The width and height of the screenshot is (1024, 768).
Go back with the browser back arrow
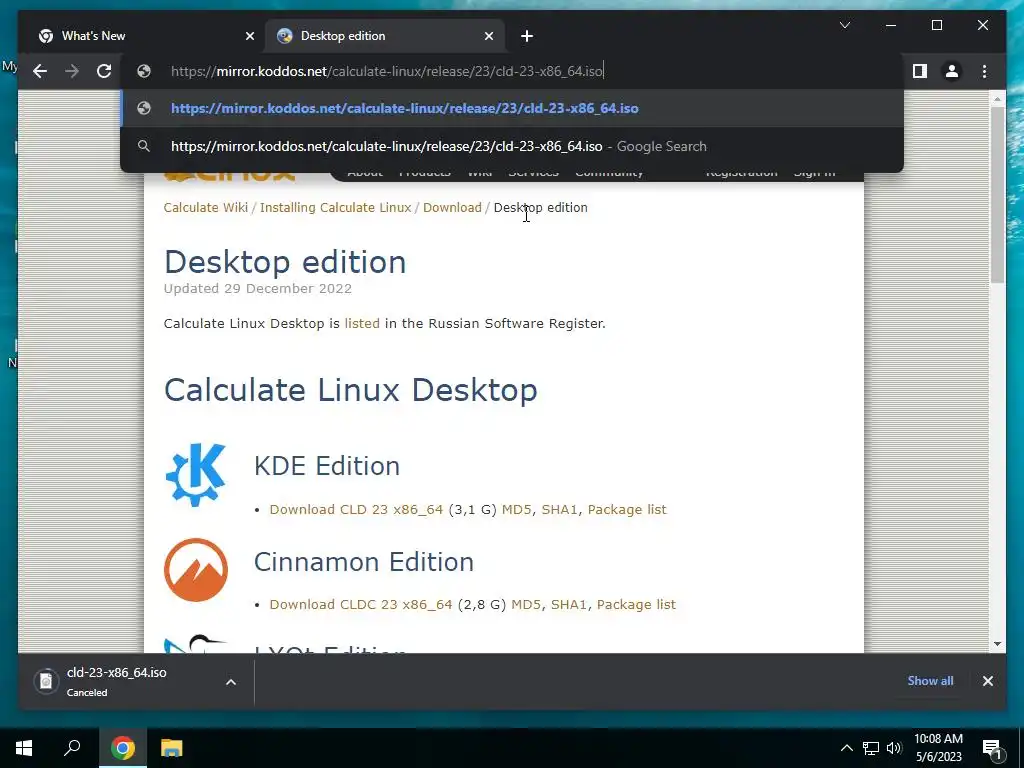click(x=40, y=71)
